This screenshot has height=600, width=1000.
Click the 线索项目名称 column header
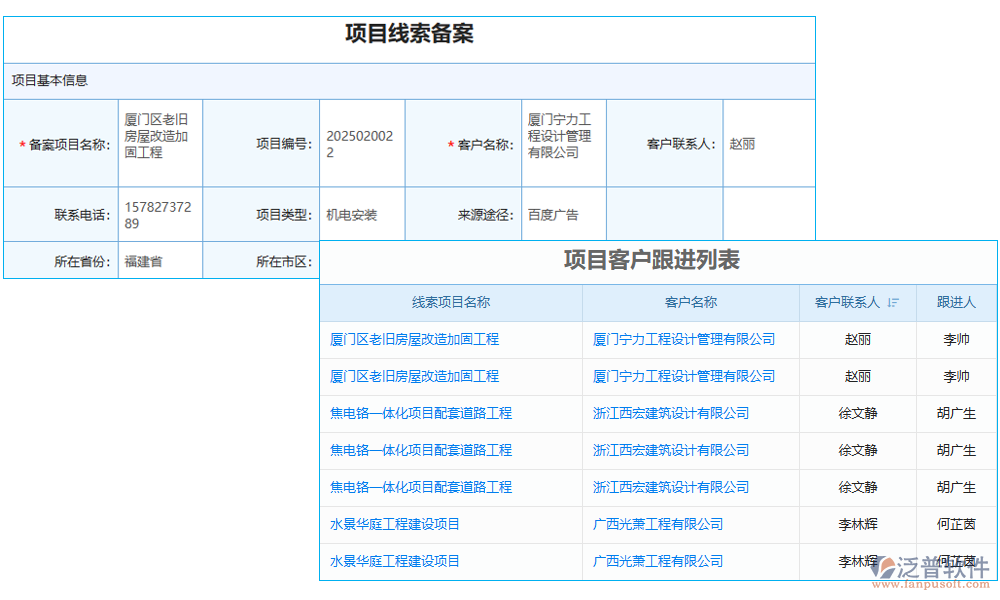coord(451,303)
